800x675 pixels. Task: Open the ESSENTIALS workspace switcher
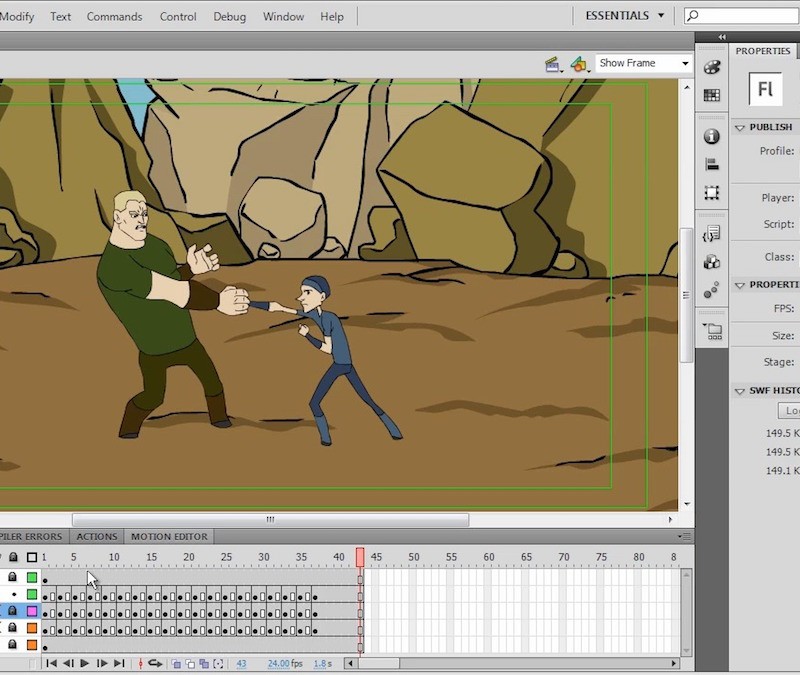618,16
